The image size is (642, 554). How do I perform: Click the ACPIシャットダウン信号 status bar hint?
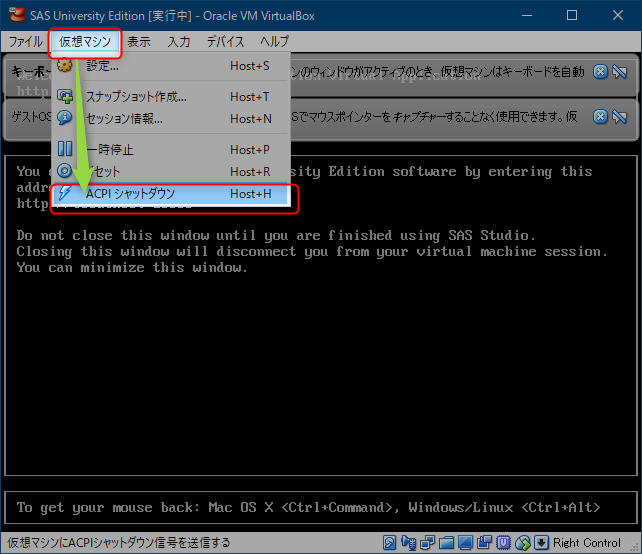point(119,543)
